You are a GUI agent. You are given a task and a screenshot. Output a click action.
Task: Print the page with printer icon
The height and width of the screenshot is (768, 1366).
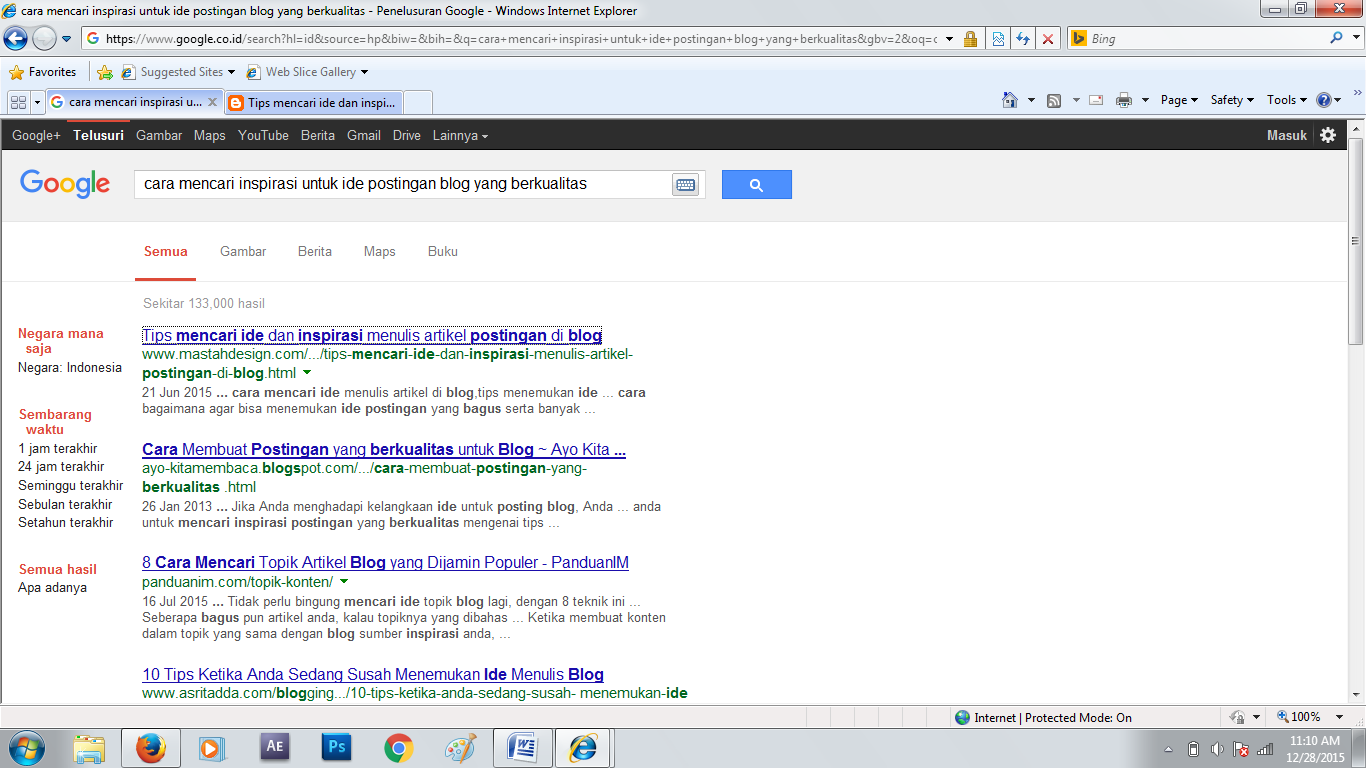pyautogui.click(x=1124, y=100)
